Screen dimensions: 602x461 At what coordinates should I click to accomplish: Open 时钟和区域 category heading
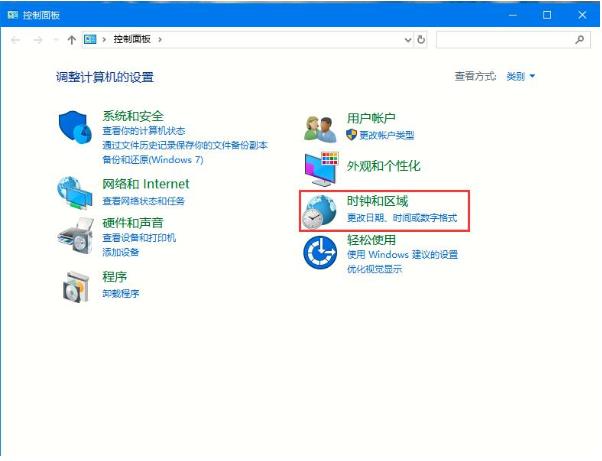coord(377,201)
